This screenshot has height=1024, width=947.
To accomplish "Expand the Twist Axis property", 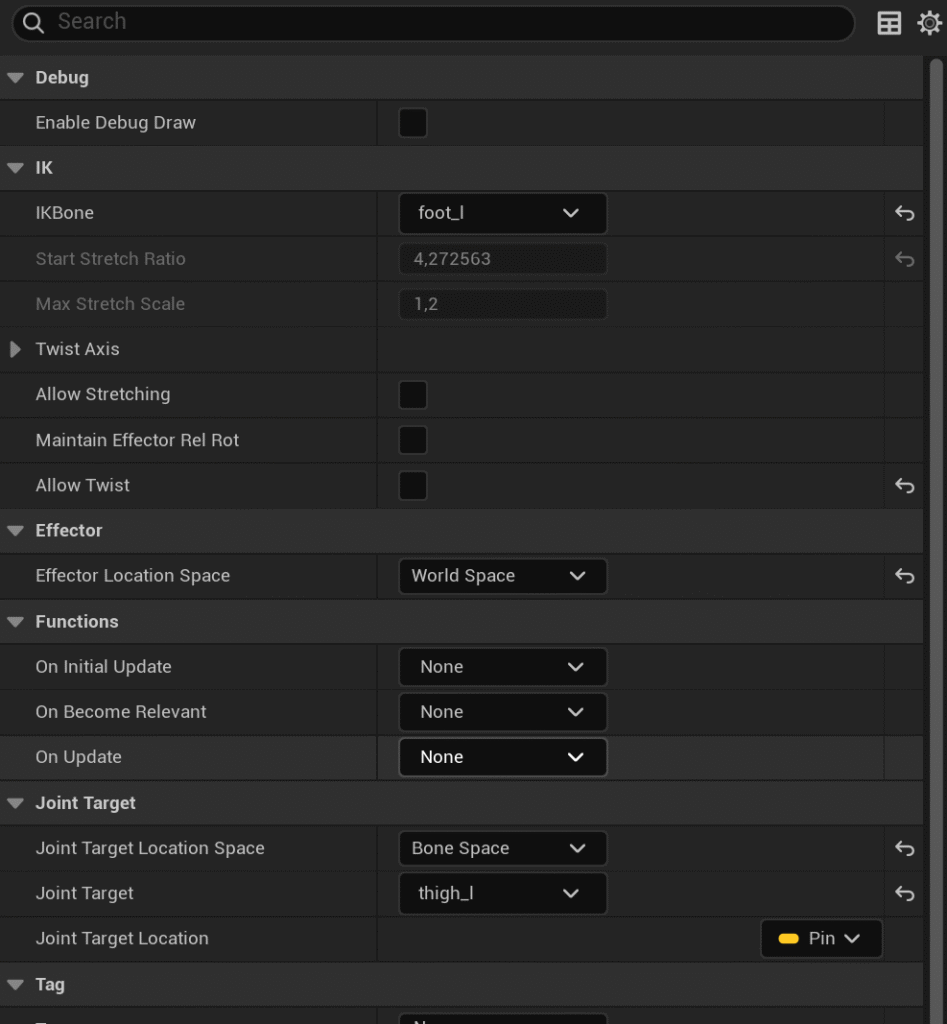I will click(15, 349).
